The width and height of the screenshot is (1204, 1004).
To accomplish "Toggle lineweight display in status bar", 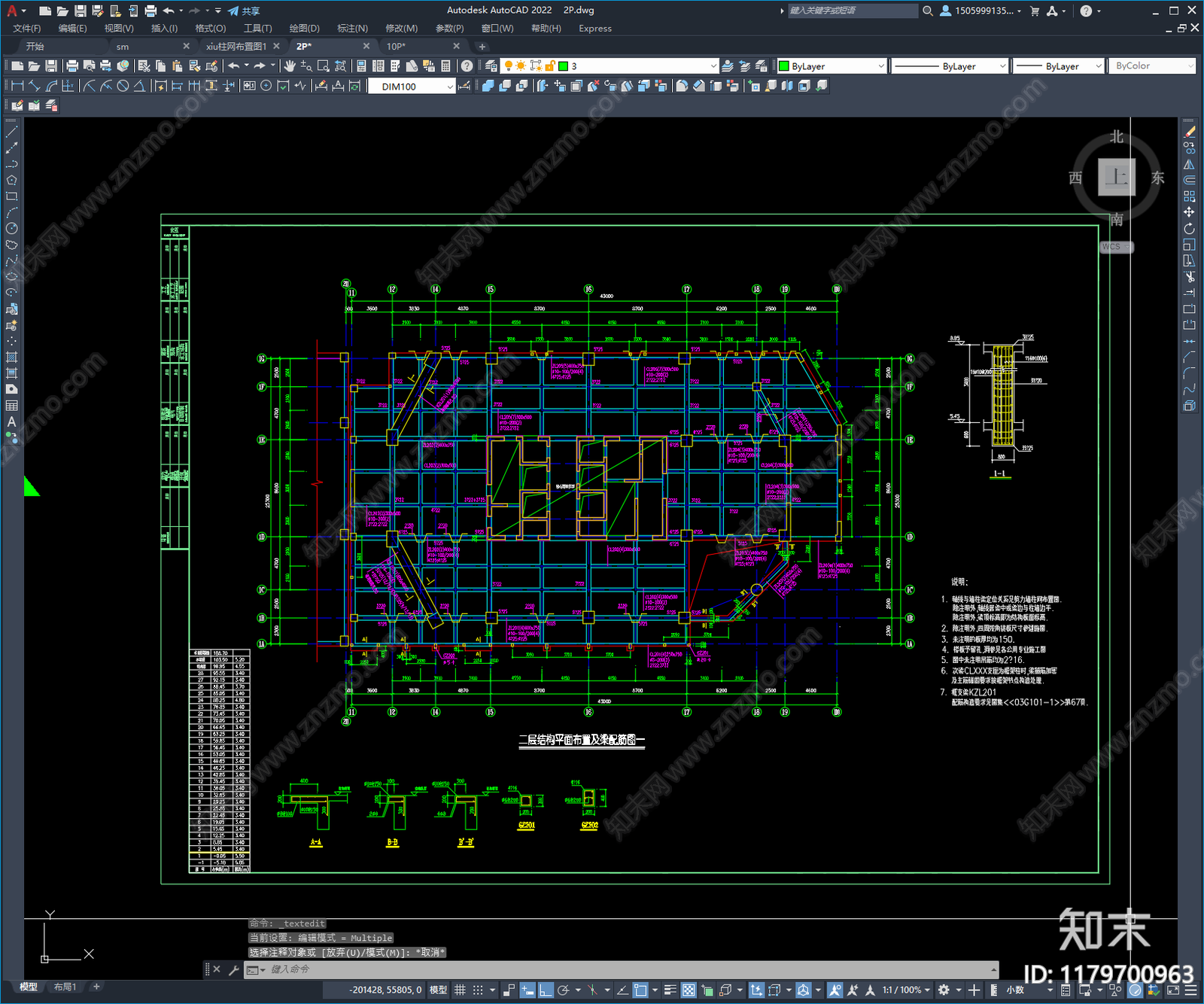I will coord(670,990).
